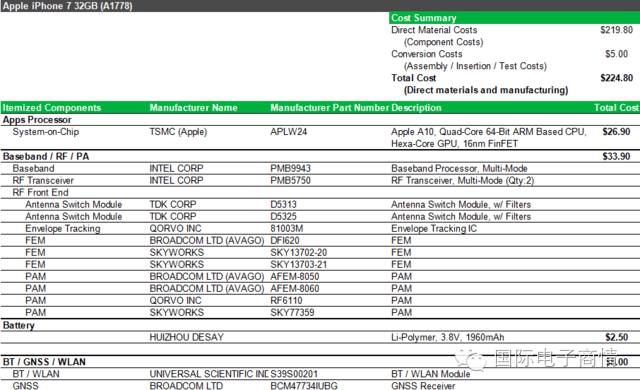This screenshot has height=390, width=640.
Task: Select the title 'Apple iPhone 7 32GB (A1778)'
Action: tap(68, 6)
